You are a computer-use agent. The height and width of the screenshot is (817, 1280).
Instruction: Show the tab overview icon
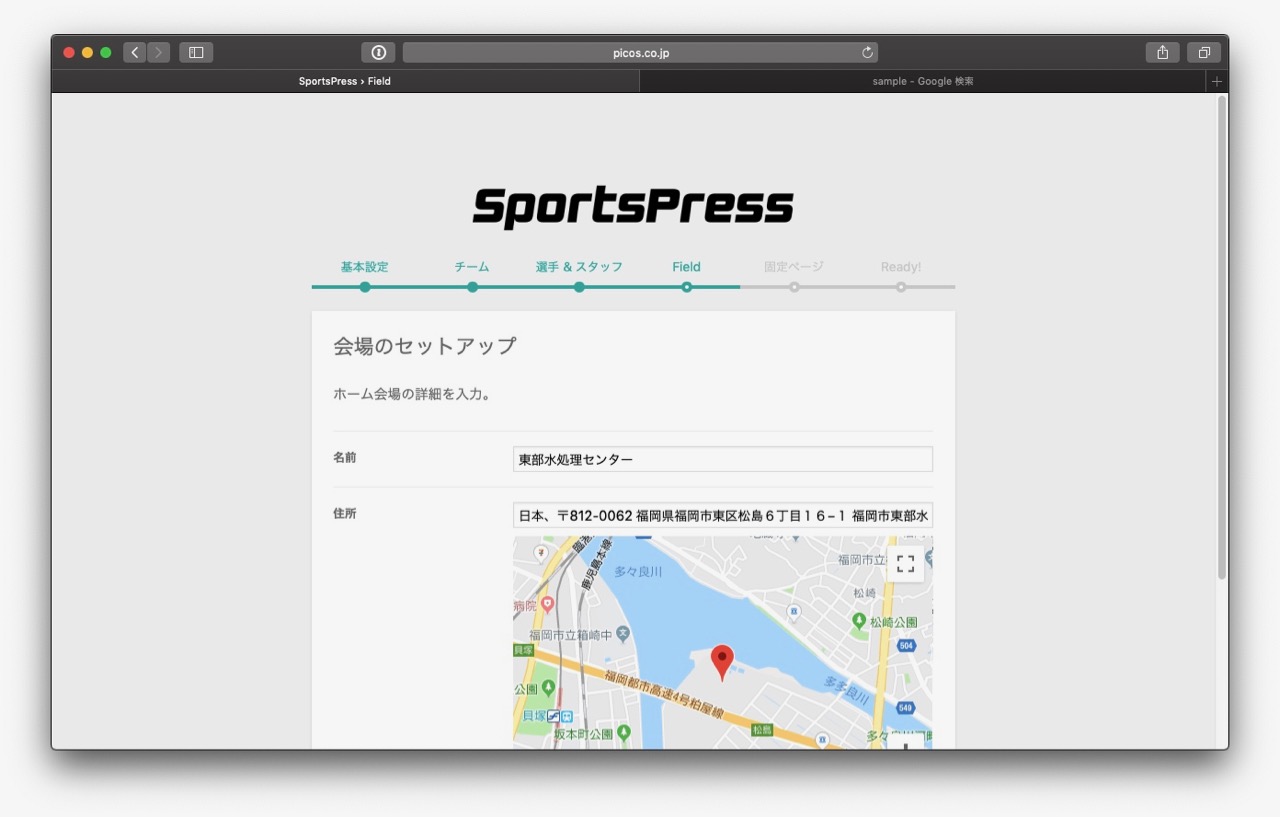tap(1204, 52)
